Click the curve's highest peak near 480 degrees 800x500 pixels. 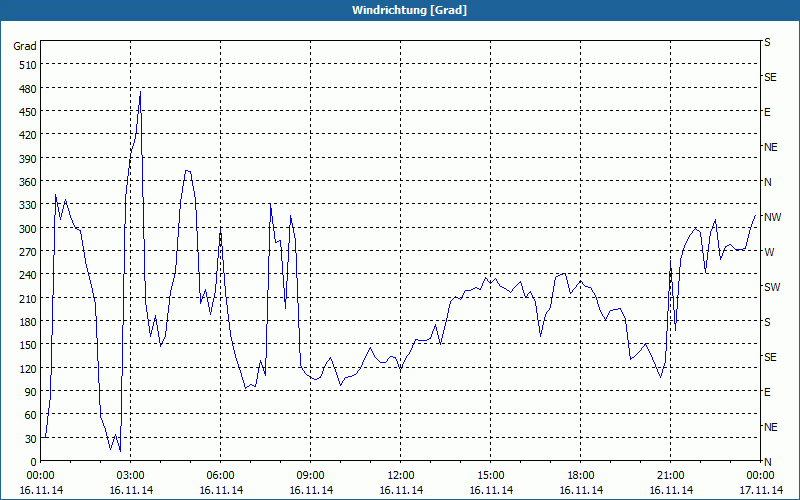140,92
